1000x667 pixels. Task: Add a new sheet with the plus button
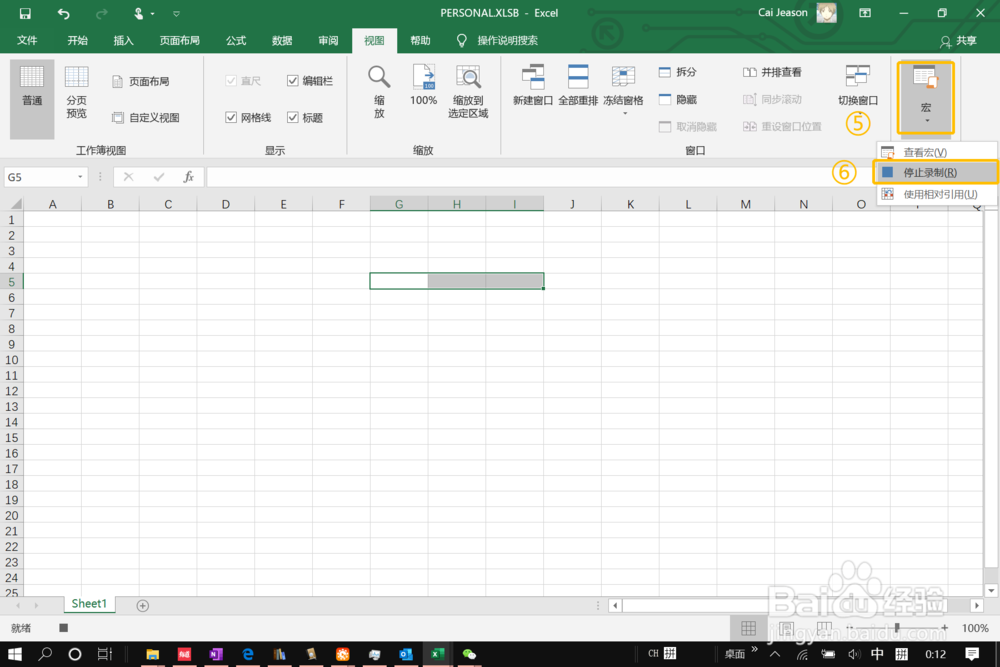[x=143, y=605]
